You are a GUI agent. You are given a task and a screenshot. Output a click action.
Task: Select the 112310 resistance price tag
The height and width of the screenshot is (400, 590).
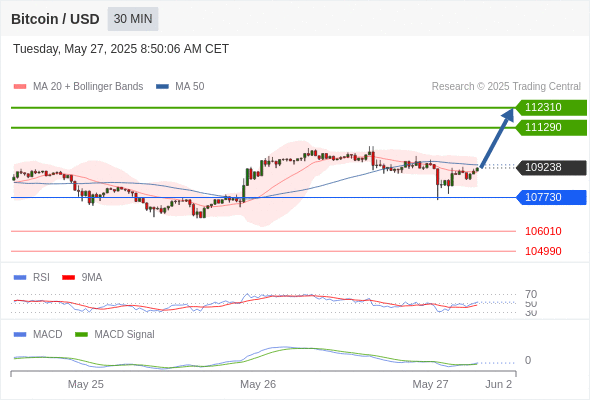click(551, 108)
